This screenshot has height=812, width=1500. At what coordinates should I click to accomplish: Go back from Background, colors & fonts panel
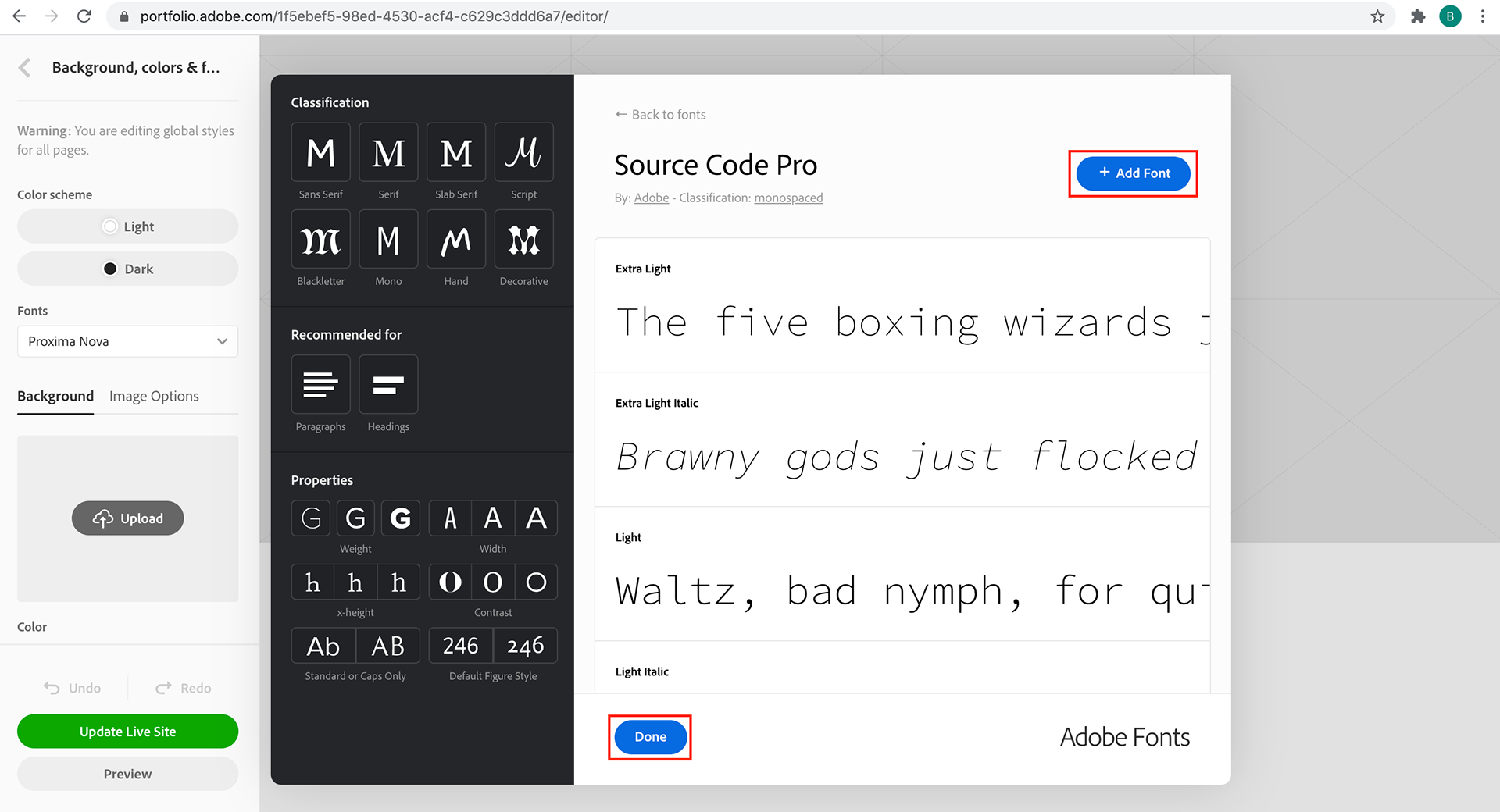tap(25, 68)
